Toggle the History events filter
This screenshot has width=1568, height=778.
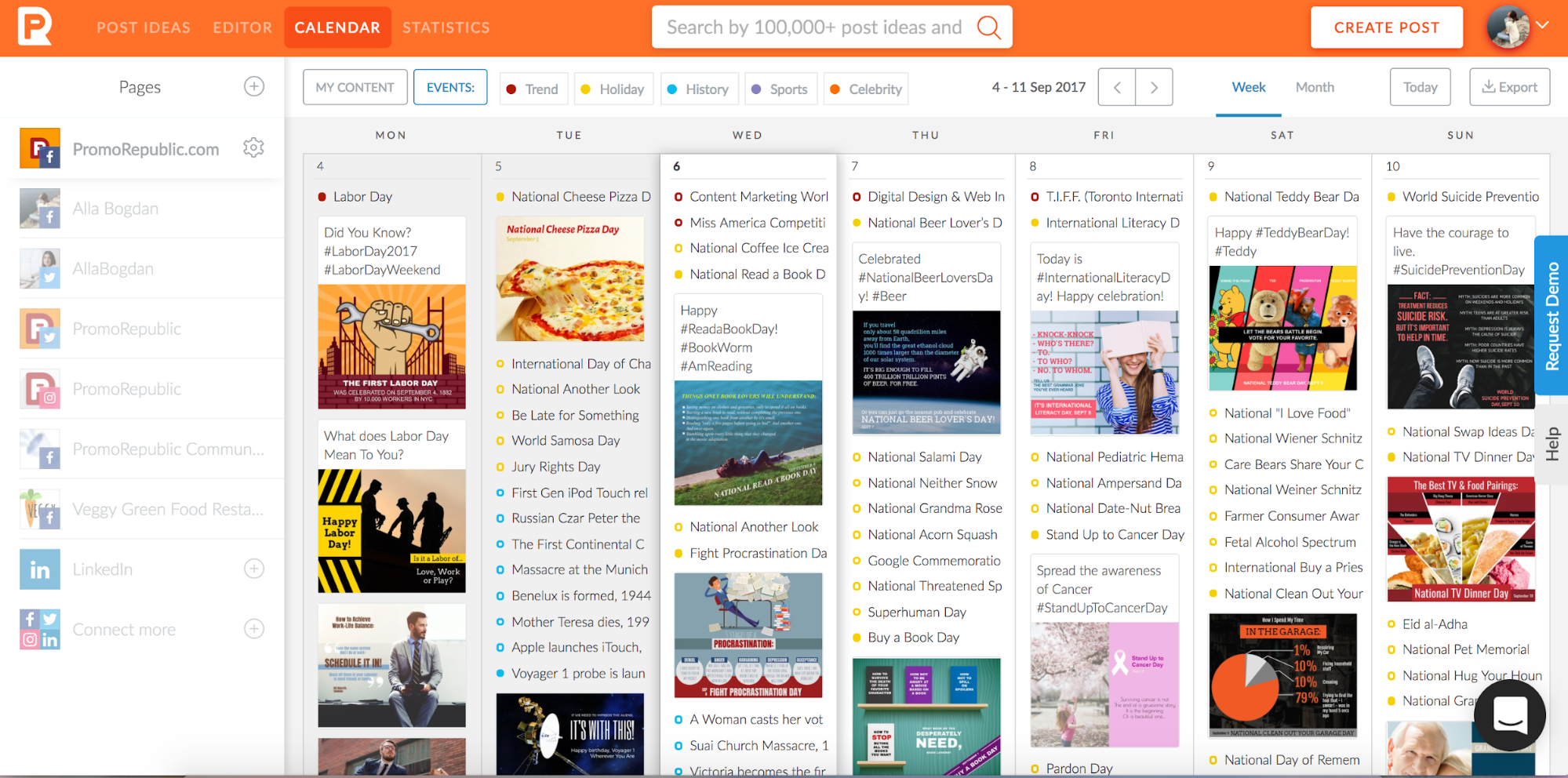click(x=699, y=89)
